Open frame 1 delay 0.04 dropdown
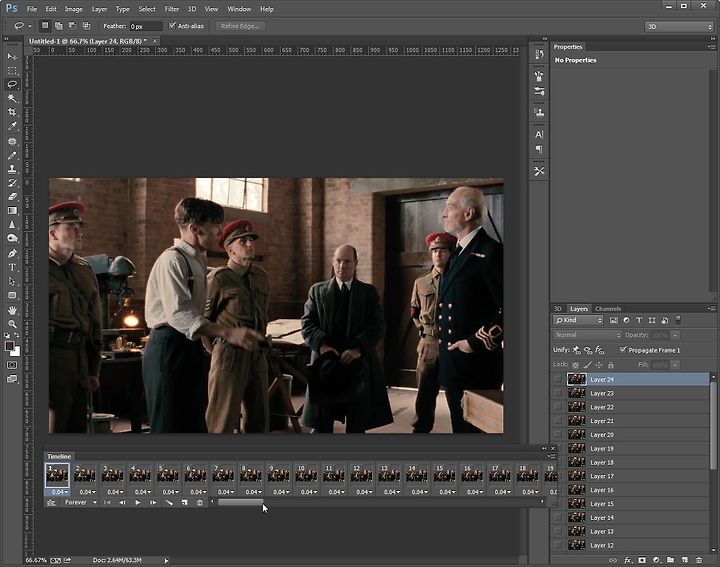The width and height of the screenshot is (720, 567). (60, 492)
